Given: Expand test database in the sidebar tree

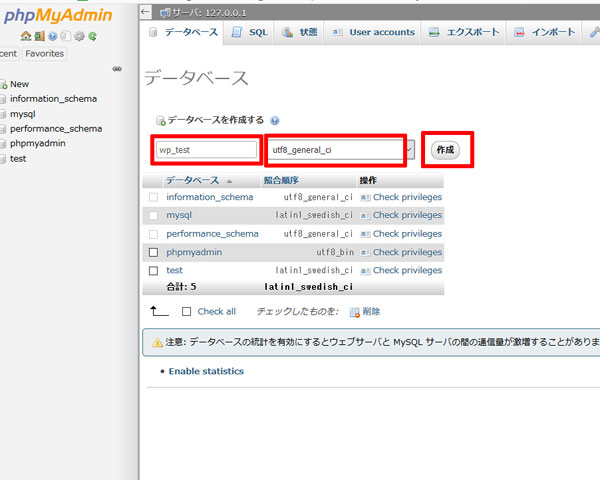Looking at the screenshot, I should (x=3, y=159).
